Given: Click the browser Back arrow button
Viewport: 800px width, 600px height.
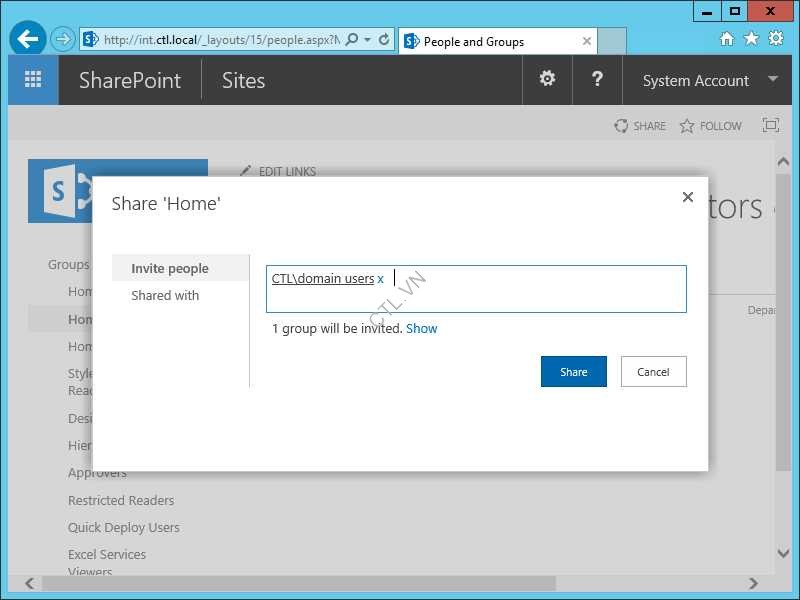Looking at the screenshot, I should [x=28, y=40].
